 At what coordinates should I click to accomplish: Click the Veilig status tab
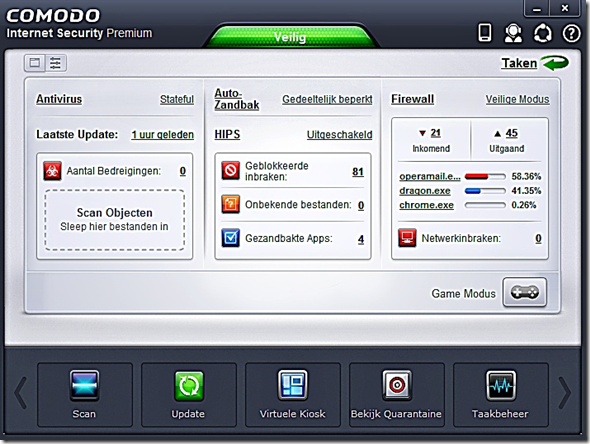coord(290,36)
